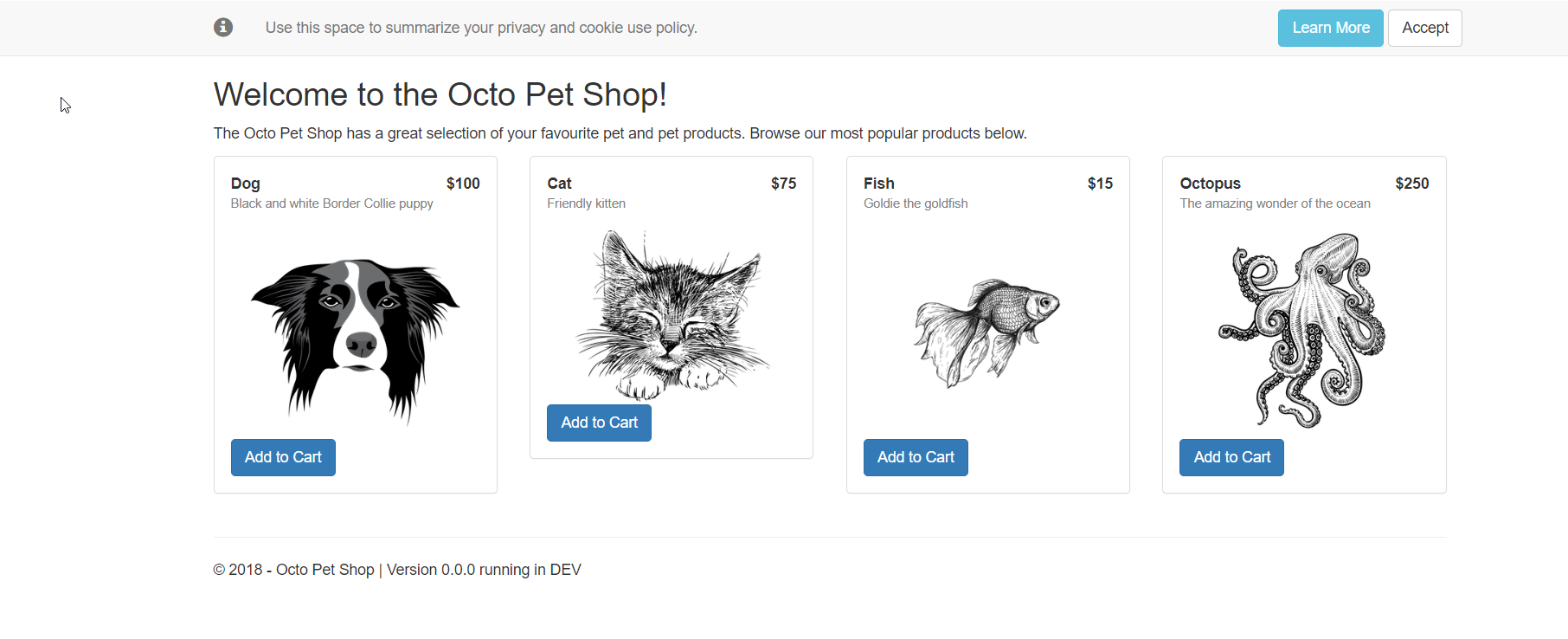
Task: Click the Cat product title
Action: click(559, 184)
